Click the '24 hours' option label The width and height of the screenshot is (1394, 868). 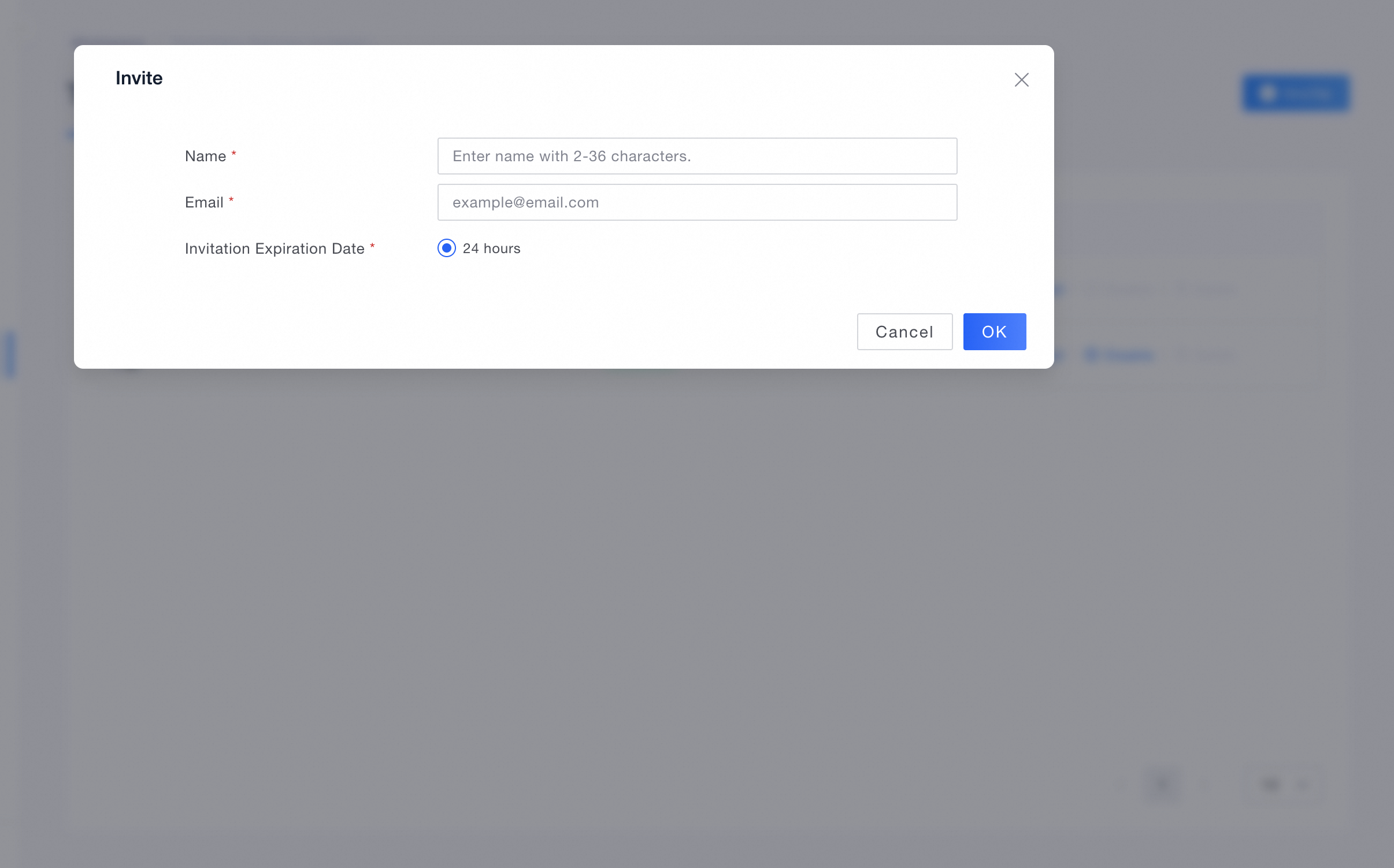tap(491, 248)
